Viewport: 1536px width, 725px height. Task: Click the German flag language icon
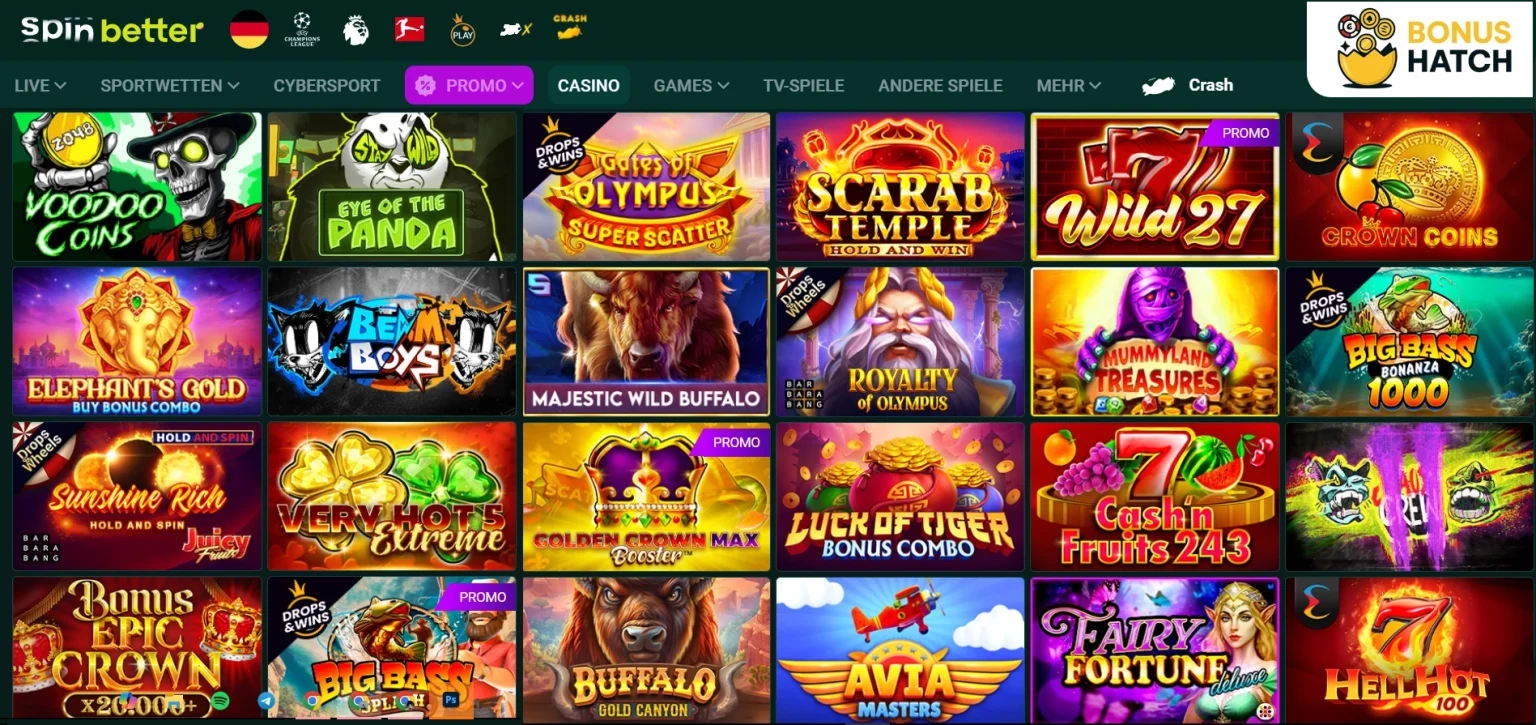click(249, 30)
